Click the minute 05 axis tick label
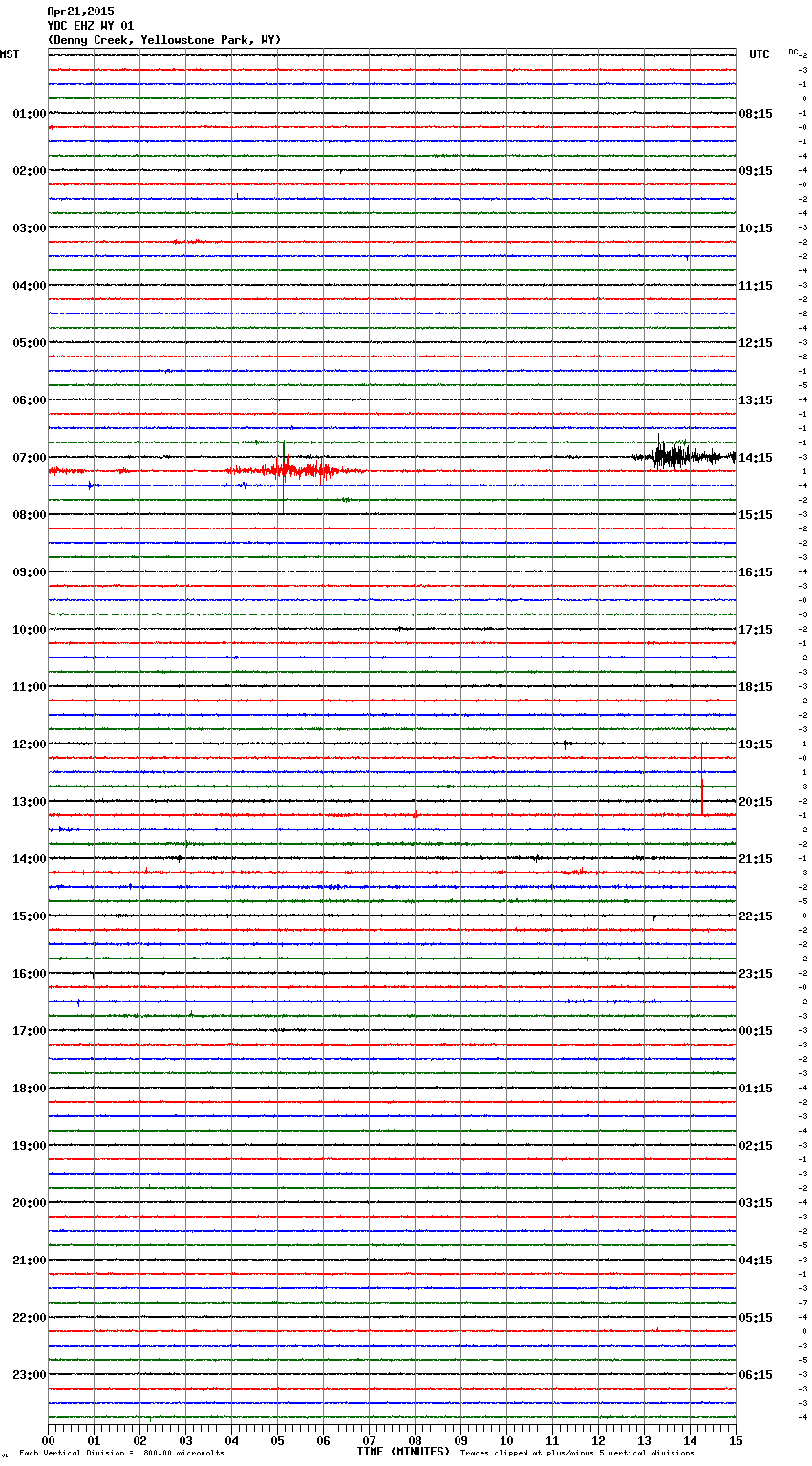 point(277,1440)
